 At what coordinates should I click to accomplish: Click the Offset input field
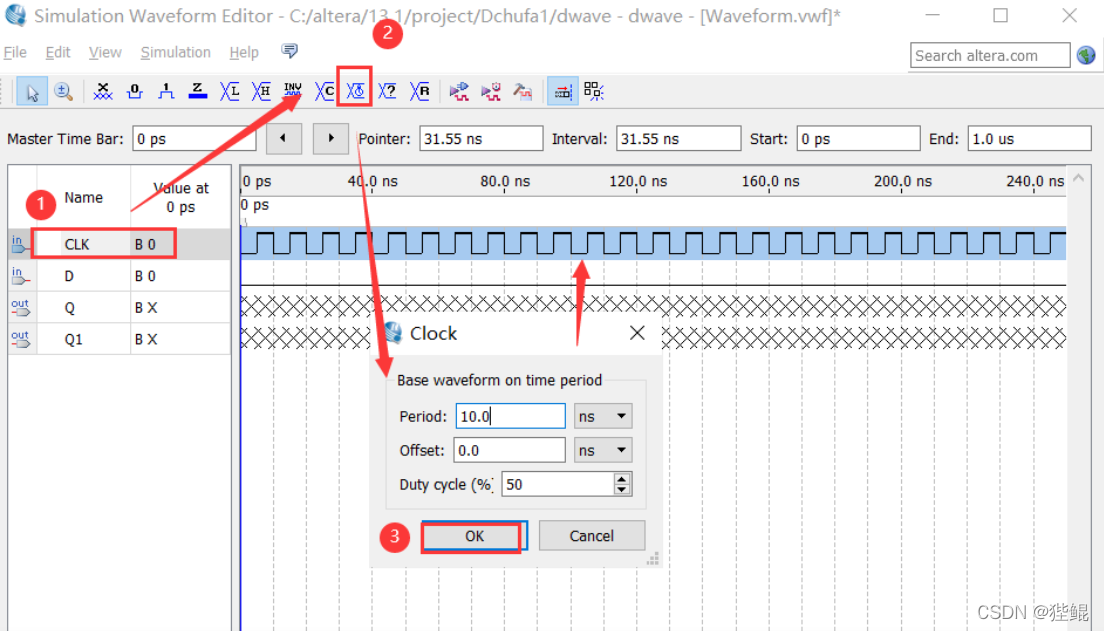click(x=509, y=450)
